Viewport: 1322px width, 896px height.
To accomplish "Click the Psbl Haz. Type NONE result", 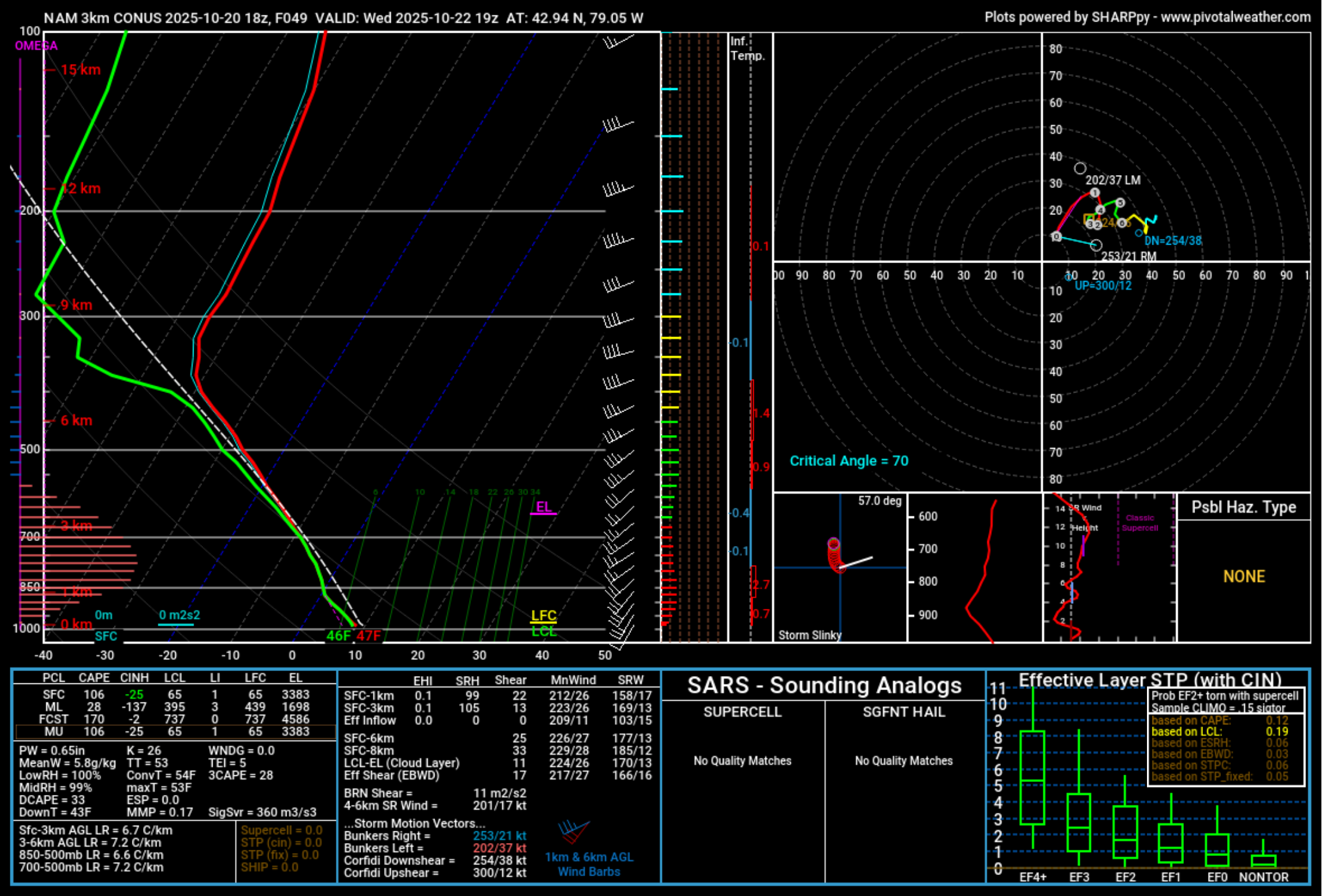I will point(1244,577).
